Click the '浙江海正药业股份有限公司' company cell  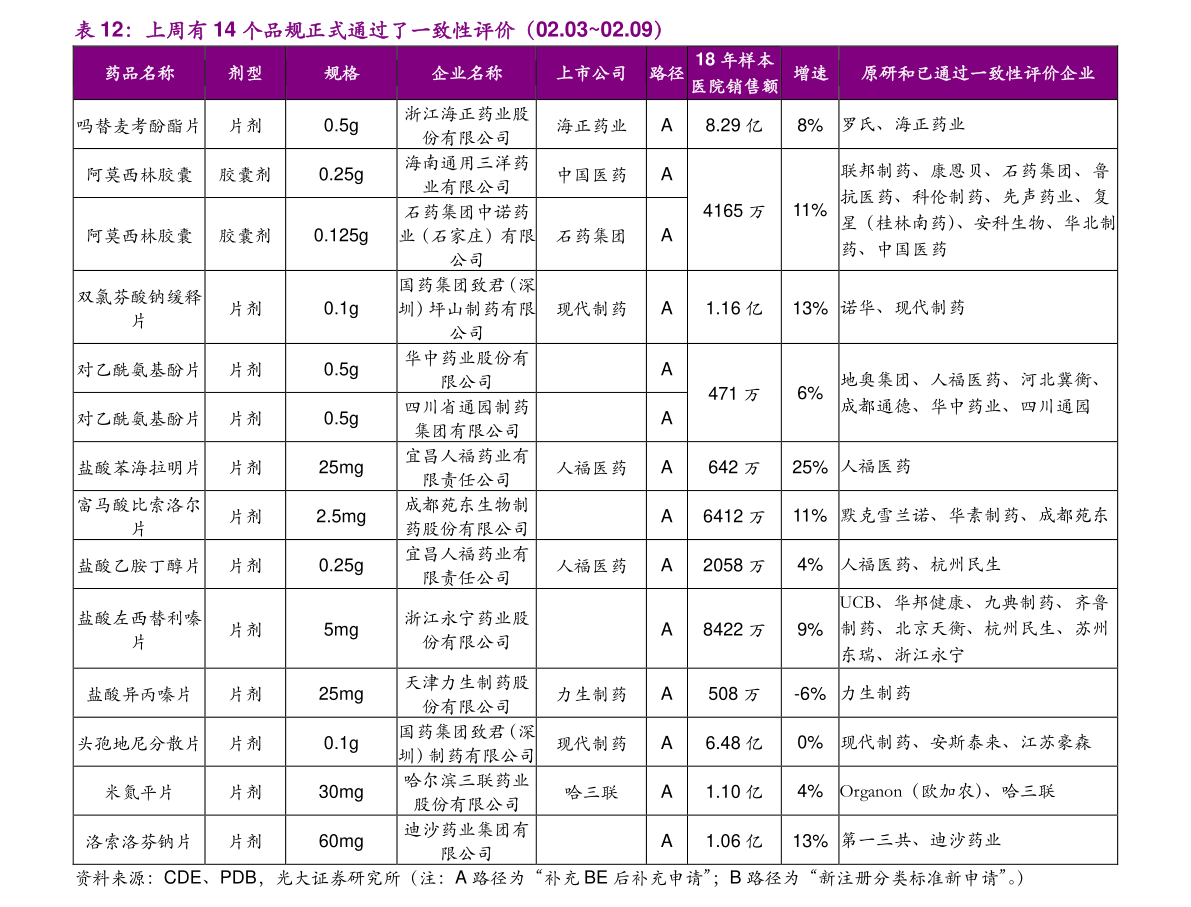tap(466, 125)
